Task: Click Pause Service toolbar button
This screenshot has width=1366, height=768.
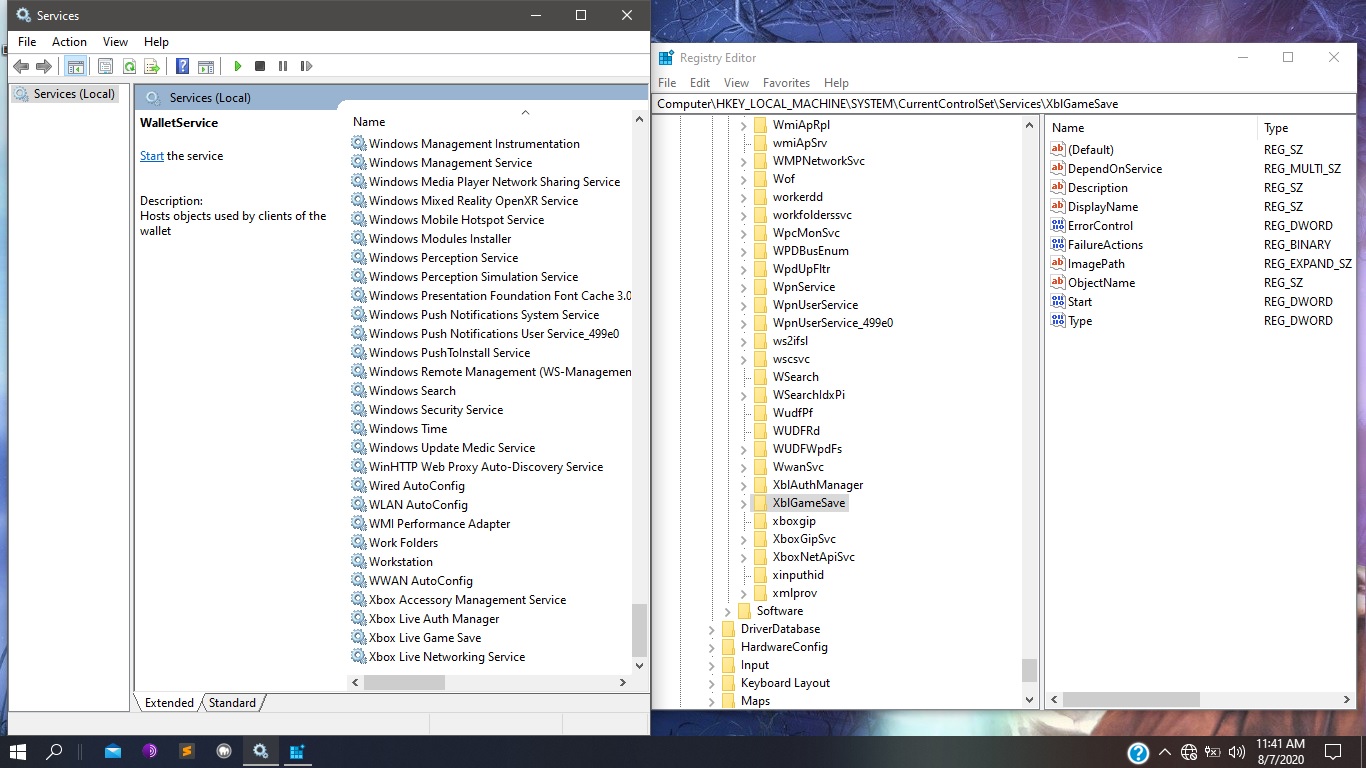Action: [283, 66]
